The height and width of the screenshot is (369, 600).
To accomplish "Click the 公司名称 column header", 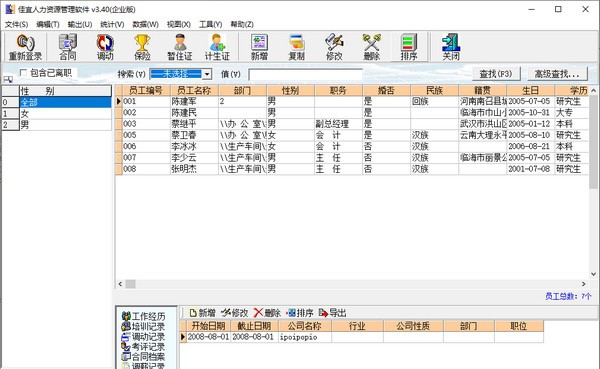I will [x=305, y=326].
